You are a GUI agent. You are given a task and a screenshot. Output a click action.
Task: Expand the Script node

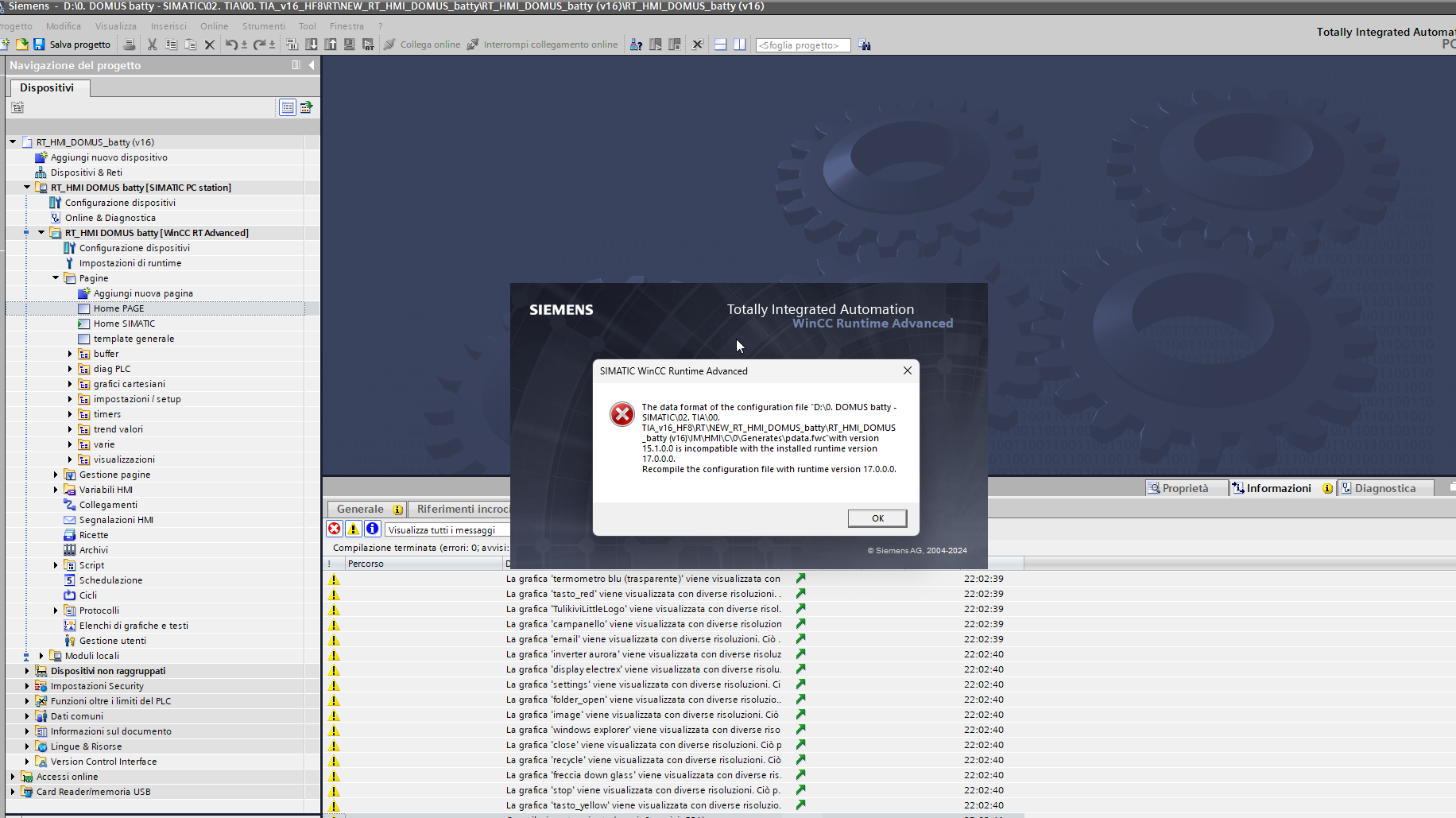click(56, 565)
